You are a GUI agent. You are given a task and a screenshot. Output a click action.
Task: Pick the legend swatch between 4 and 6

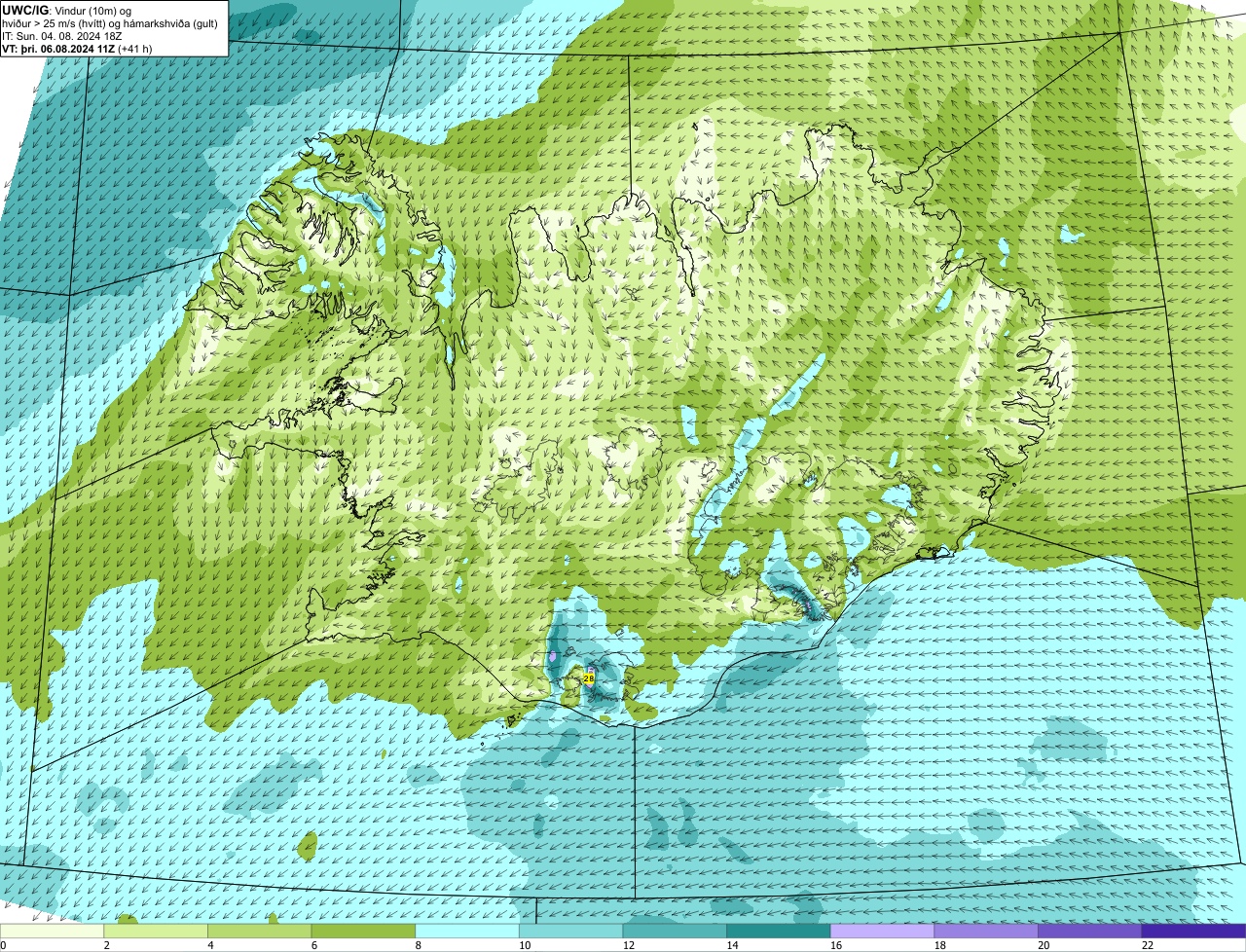coord(259,932)
